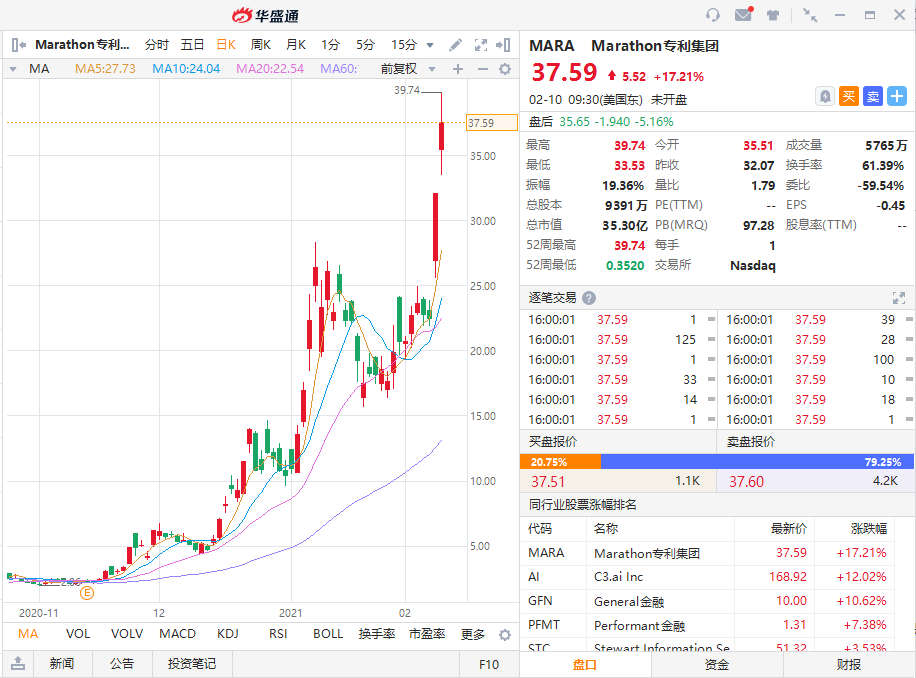This screenshot has height=678, width=916.
Task: Switch to intraday time-share chart
Action: click(x=157, y=44)
